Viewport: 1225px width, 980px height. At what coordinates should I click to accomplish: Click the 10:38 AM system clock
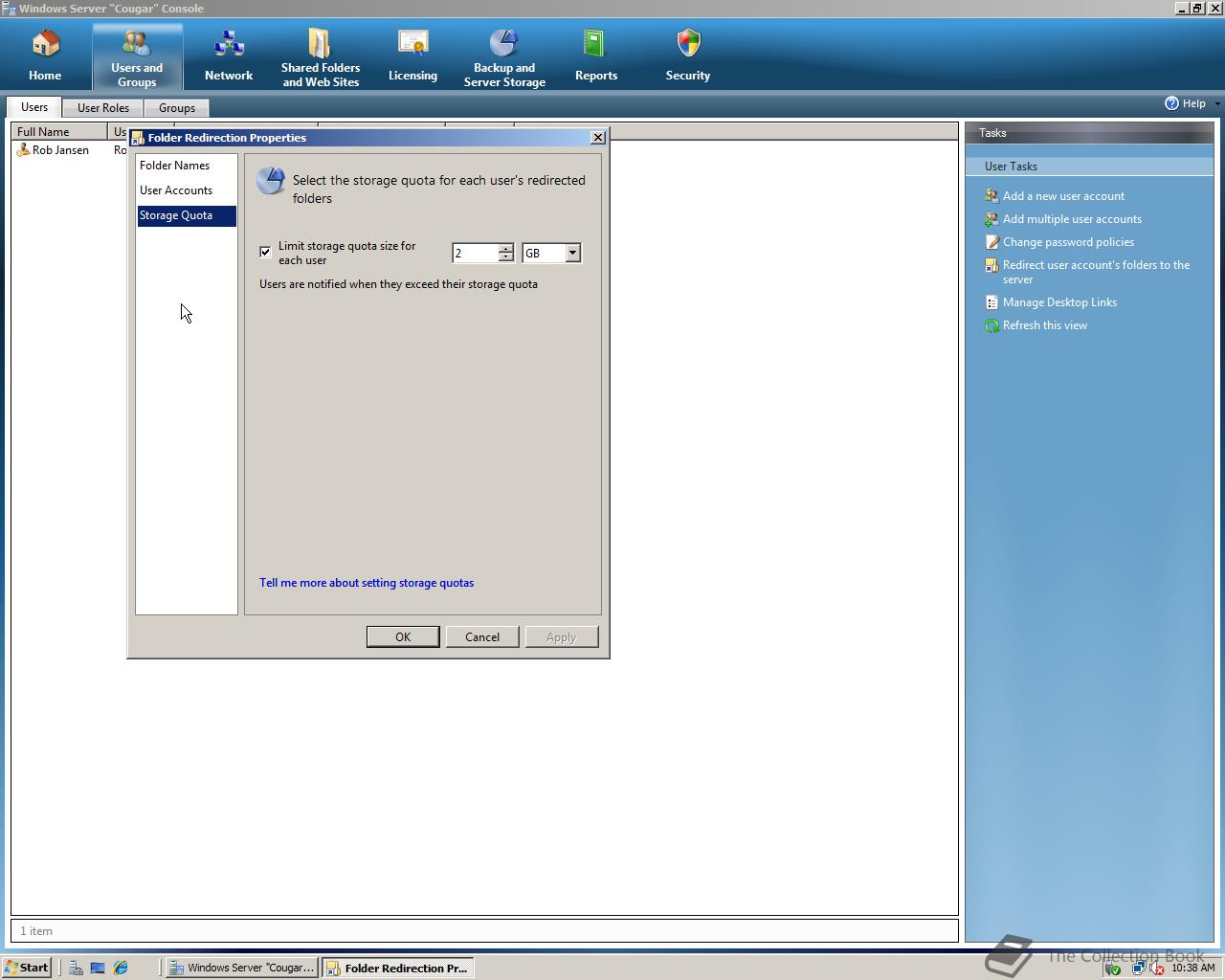[1192, 969]
